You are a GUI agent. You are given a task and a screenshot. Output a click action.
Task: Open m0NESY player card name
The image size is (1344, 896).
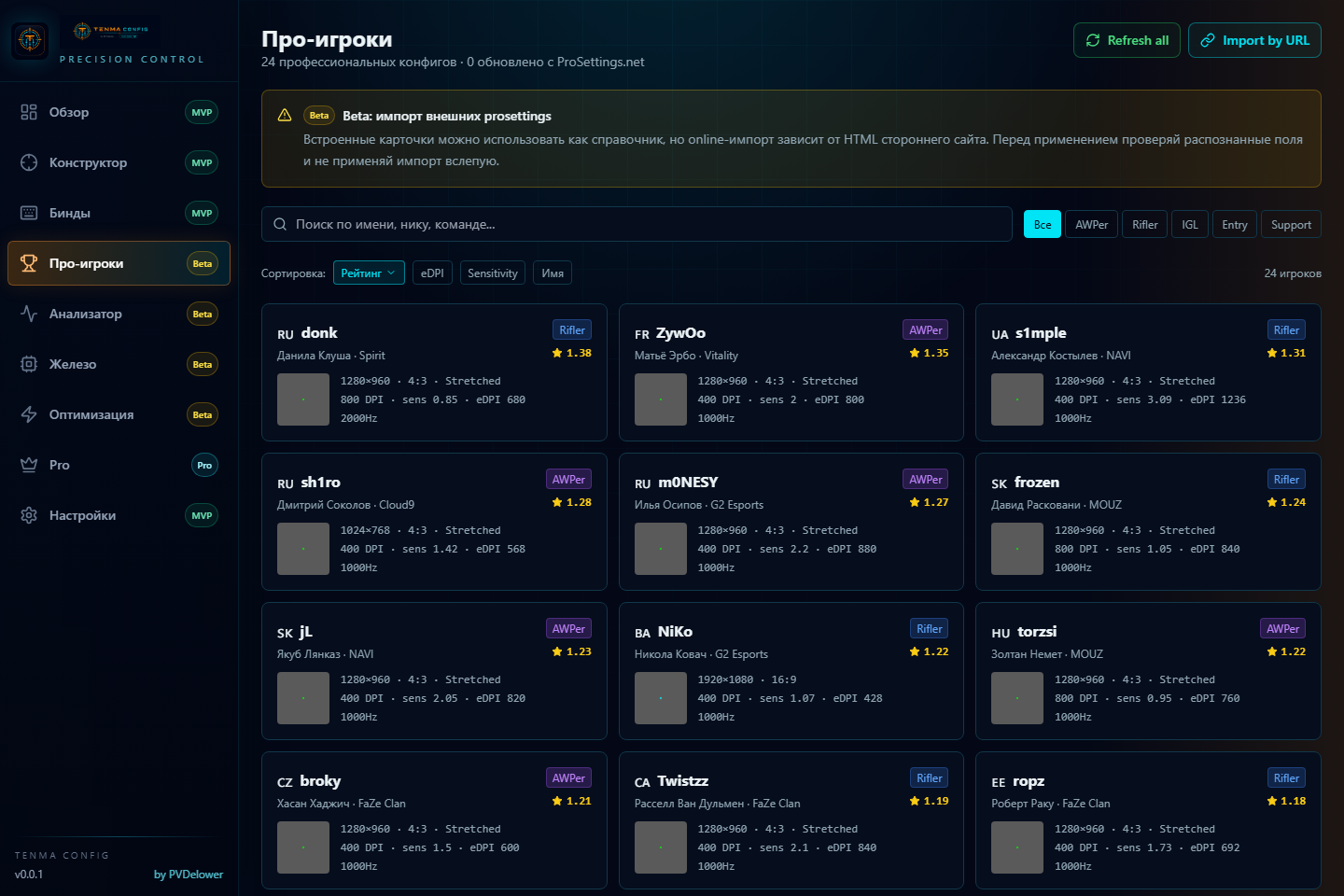coord(688,483)
